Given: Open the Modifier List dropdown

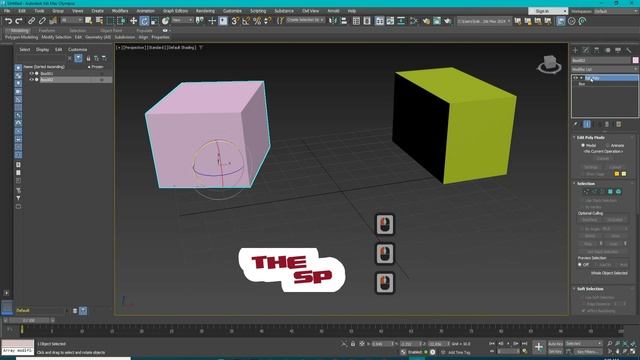Looking at the screenshot, I should click(x=605, y=69).
